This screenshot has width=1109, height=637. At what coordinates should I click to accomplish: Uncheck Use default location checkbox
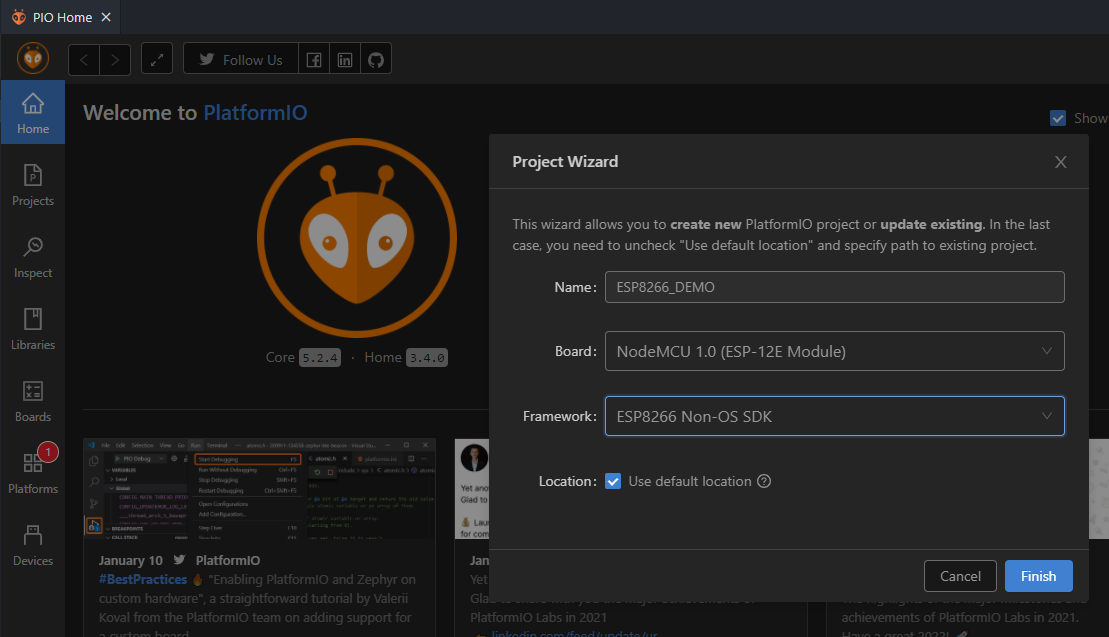coord(613,481)
